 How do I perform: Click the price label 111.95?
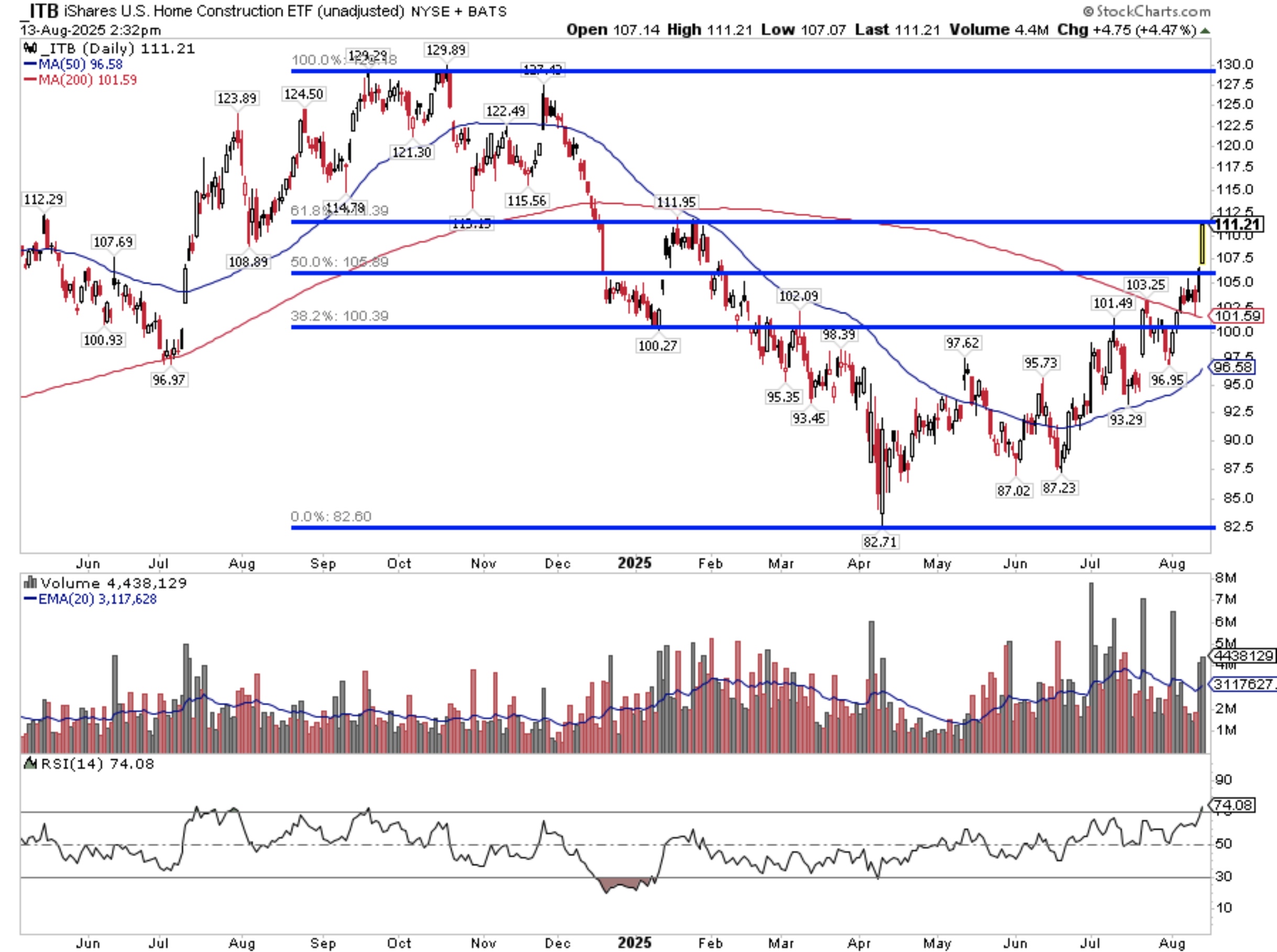coord(677,202)
